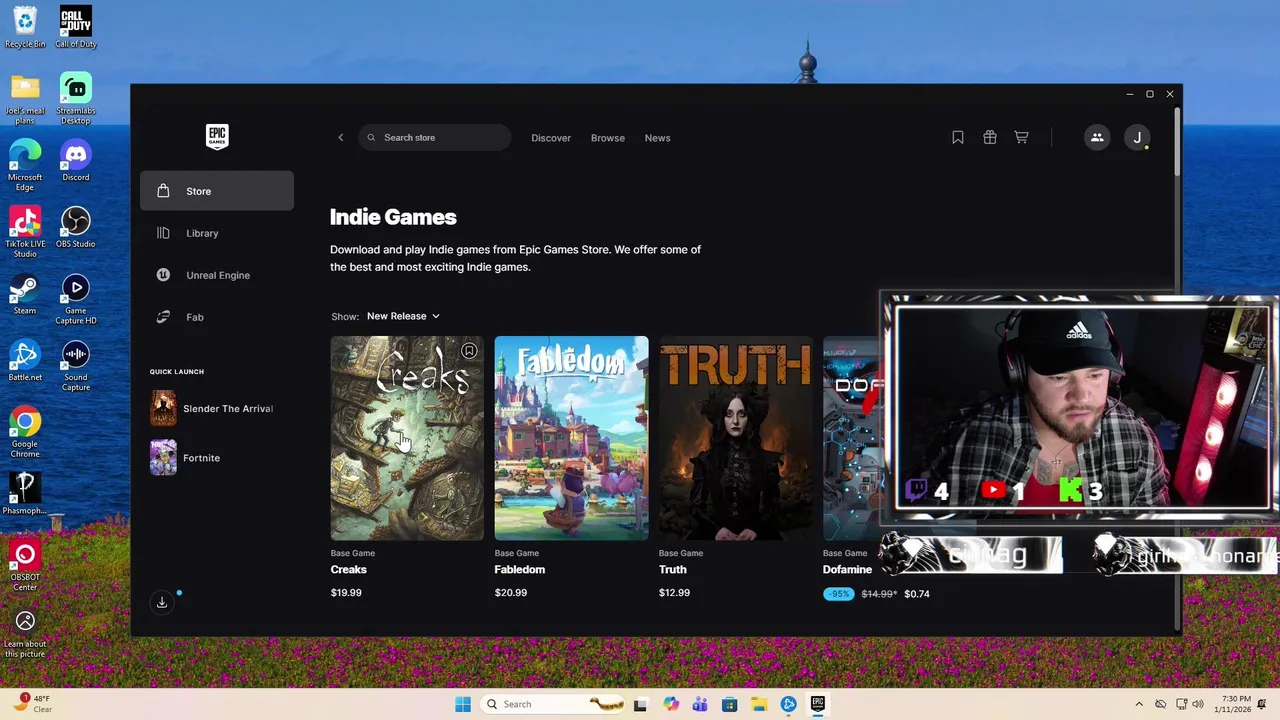Click the Indie Games heading
The image size is (1280, 720).
(393, 217)
